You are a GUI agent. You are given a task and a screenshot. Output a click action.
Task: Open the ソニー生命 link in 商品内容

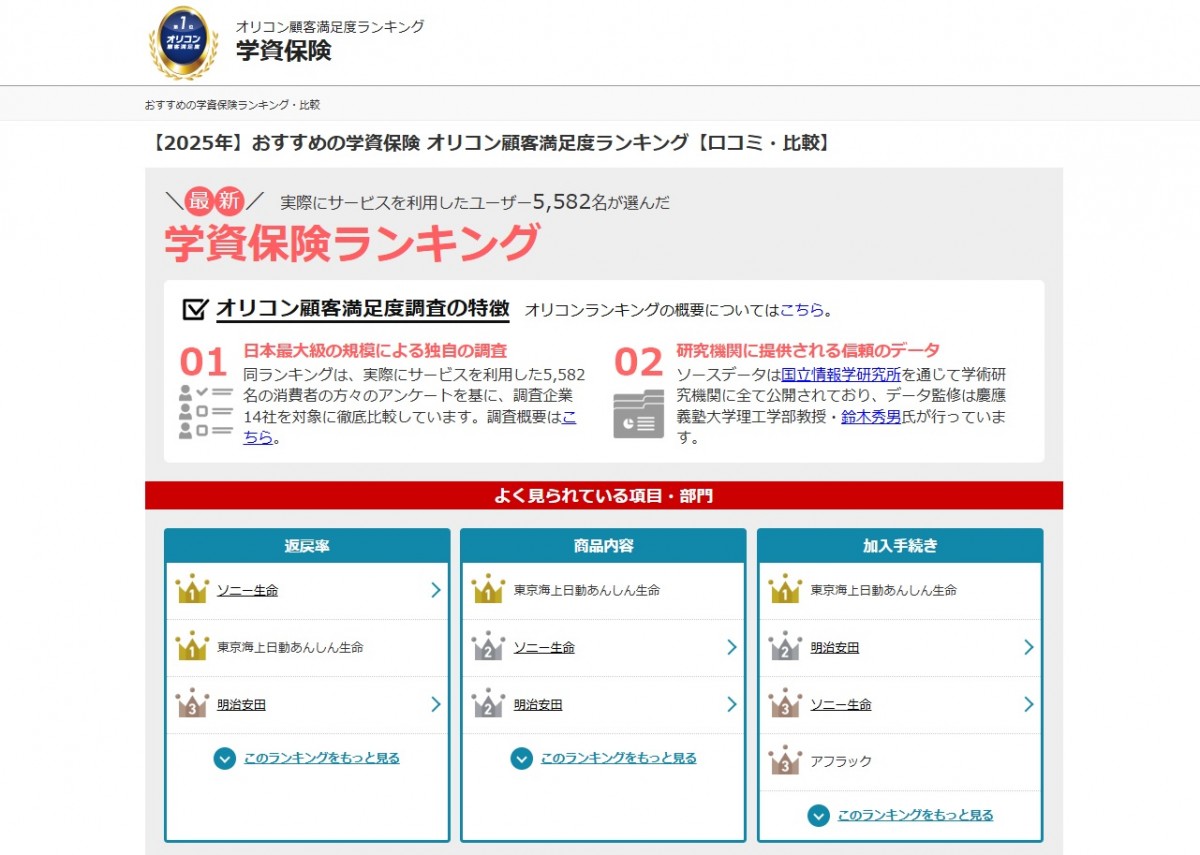click(544, 647)
